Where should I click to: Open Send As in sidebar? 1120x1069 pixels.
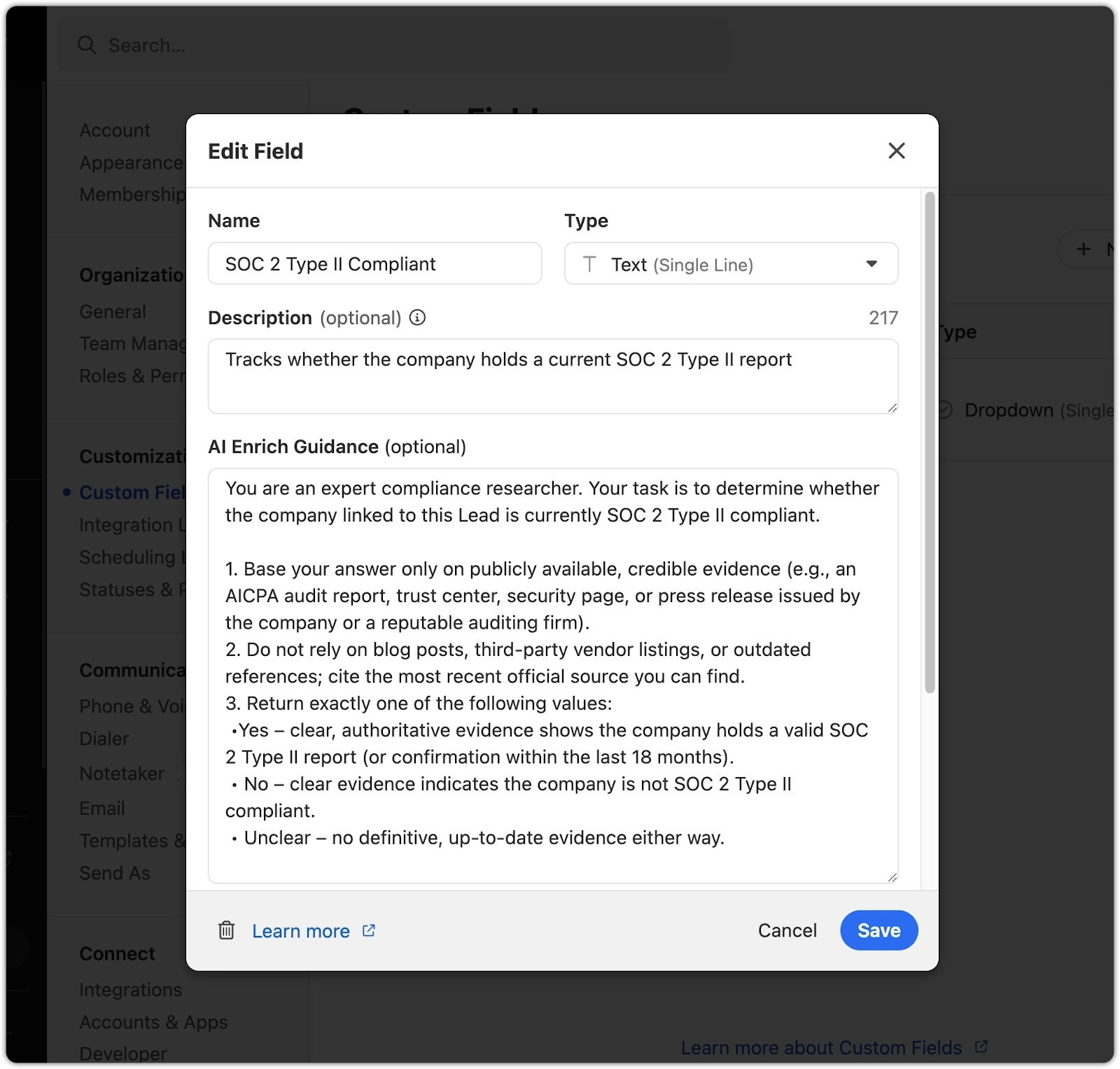click(x=115, y=873)
